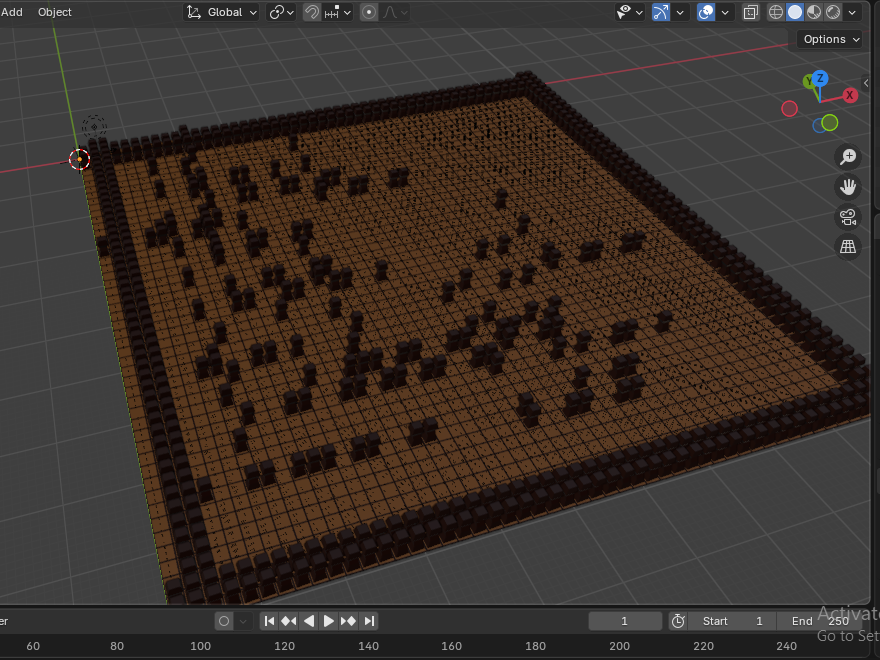
Task: Click frame 100 on the timeline ruler
Action: coord(200,646)
